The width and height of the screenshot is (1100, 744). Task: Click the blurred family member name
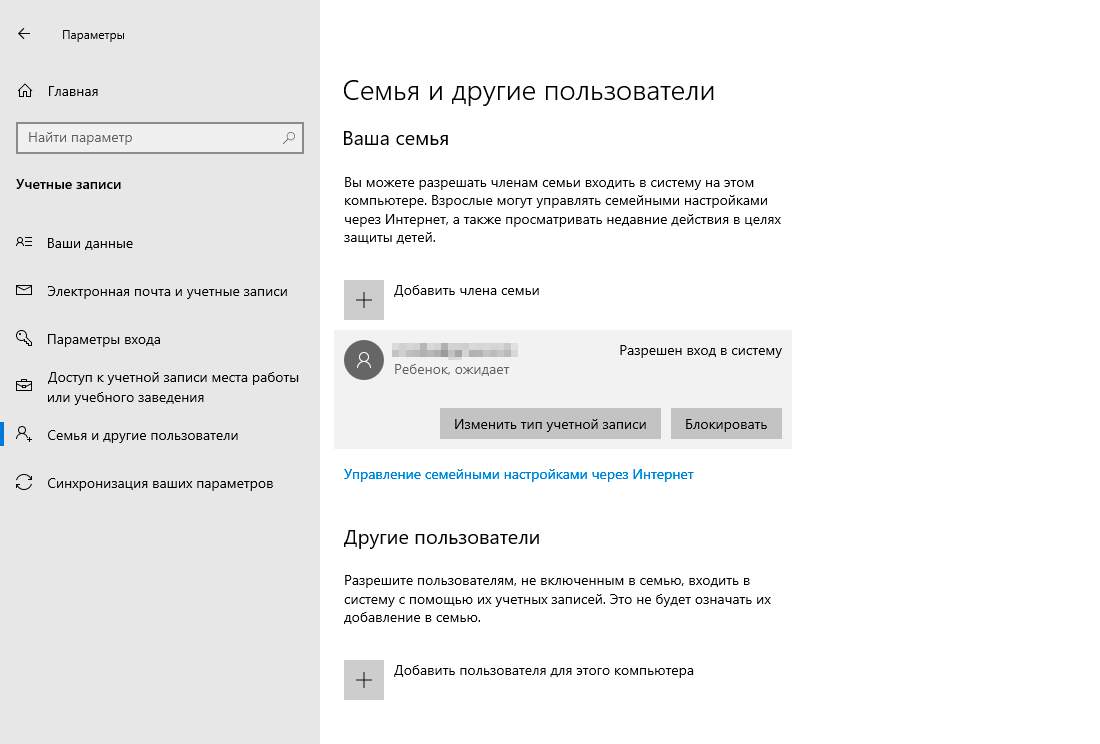point(455,350)
